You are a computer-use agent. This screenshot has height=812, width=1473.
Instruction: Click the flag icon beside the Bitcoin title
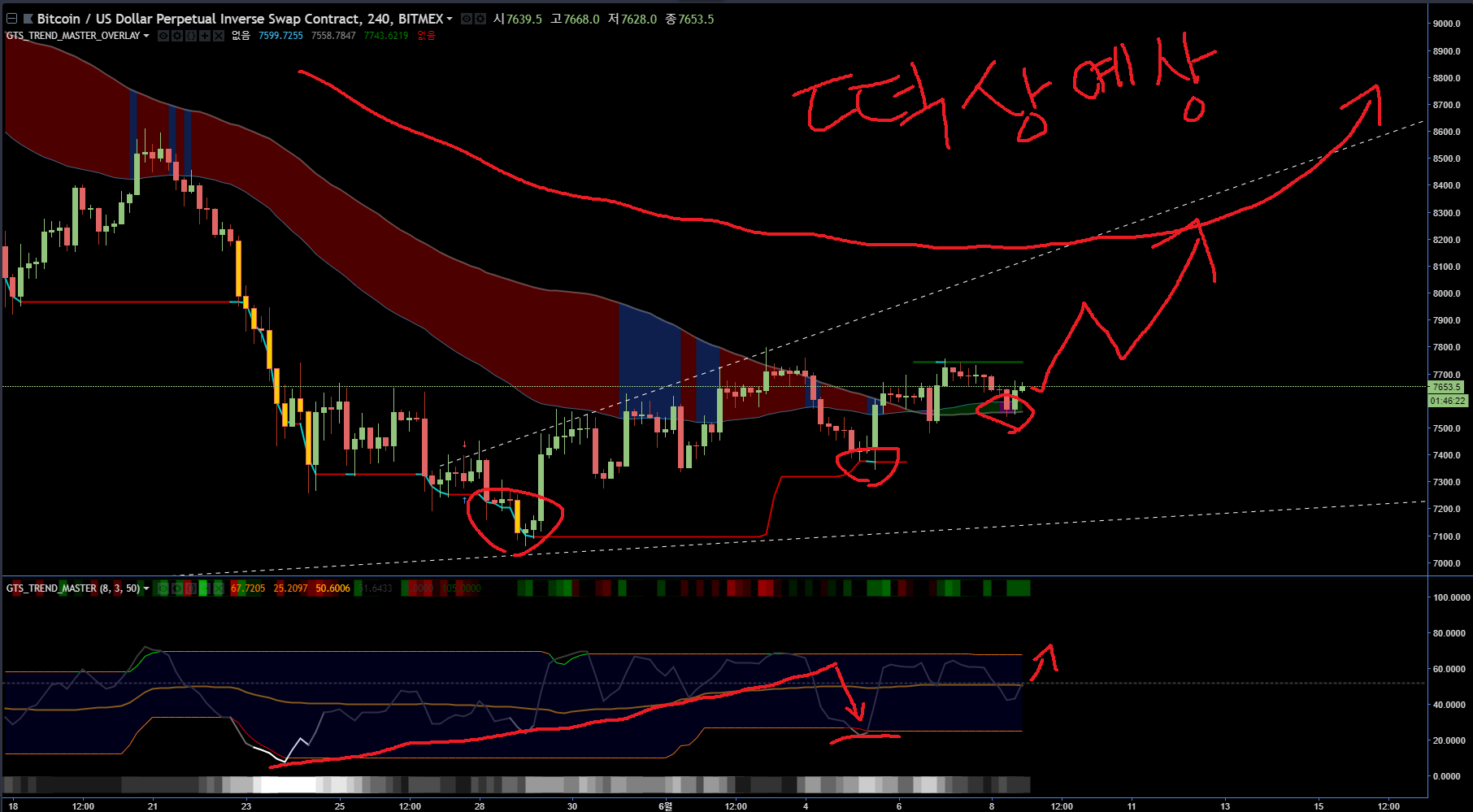[28, 19]
